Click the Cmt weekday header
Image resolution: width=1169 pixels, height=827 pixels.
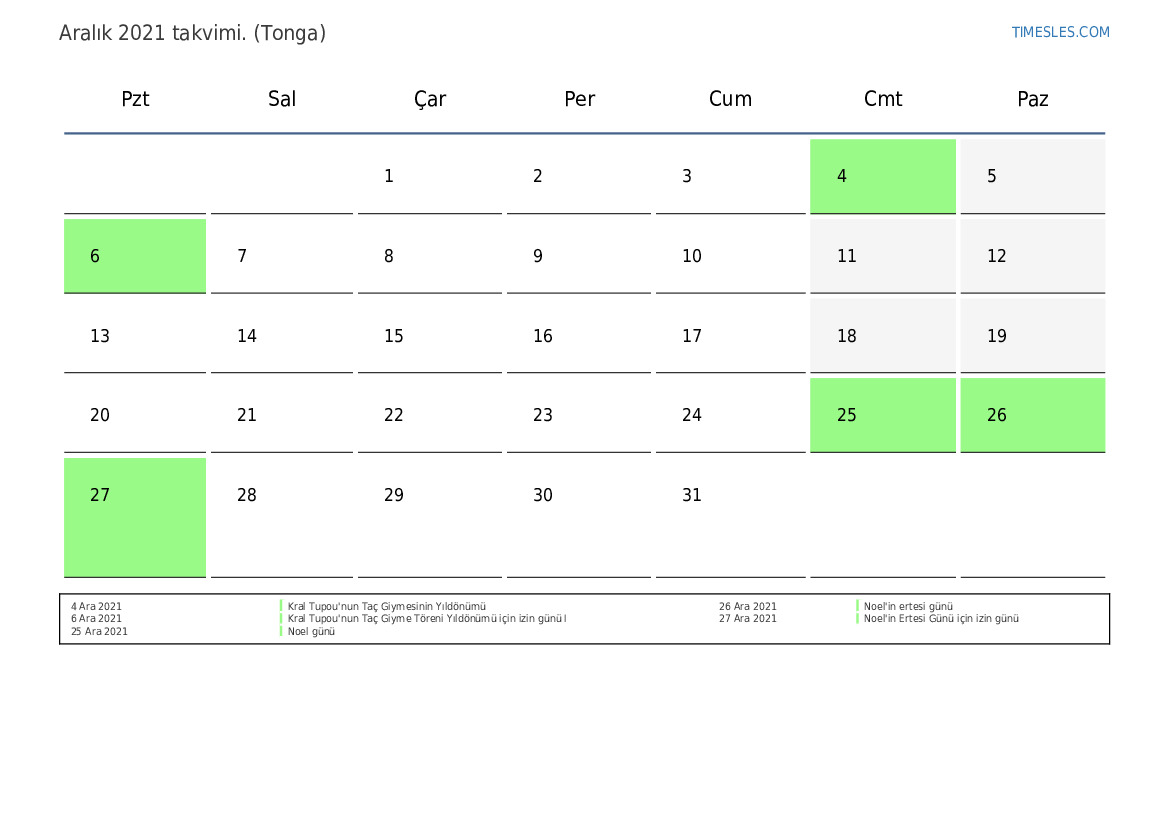point(883,98)
